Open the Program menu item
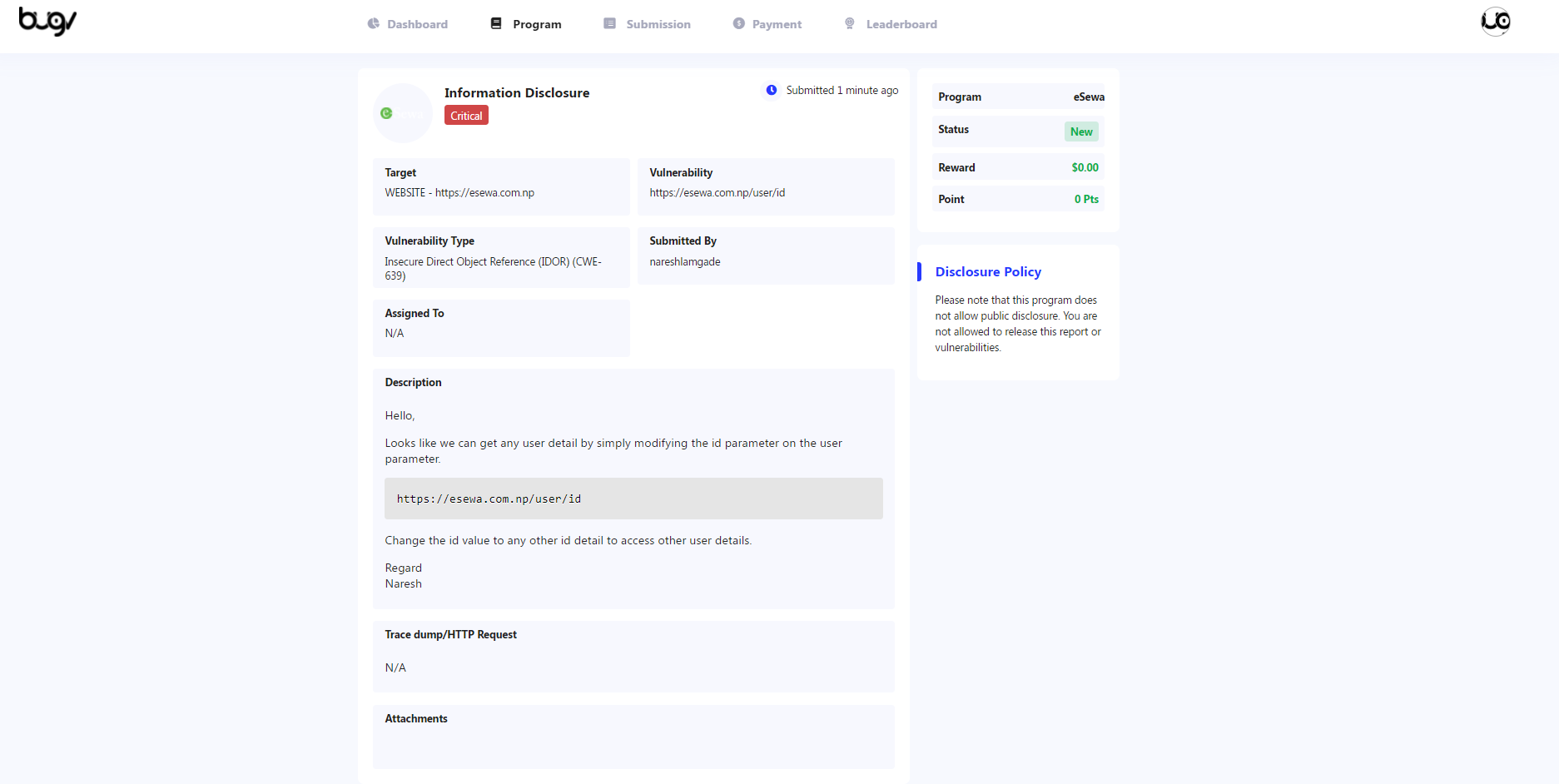This screenshot has height=784, width=1559. (x=526, y=24)
